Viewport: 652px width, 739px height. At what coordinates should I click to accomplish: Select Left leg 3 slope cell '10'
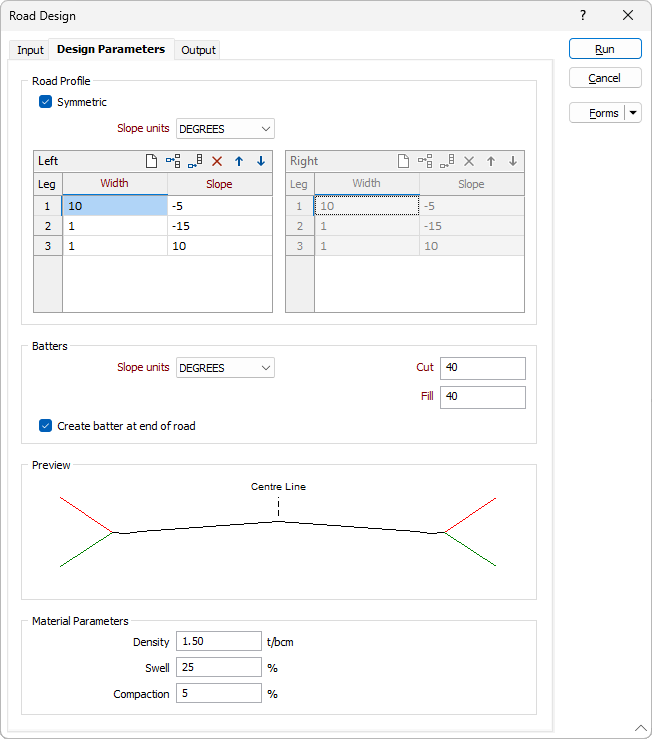coord(220,246)
